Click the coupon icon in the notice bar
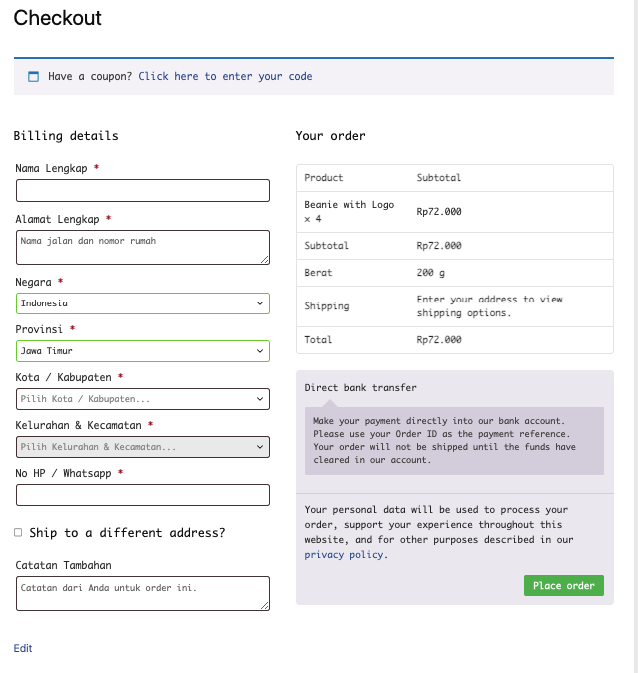The height and width of the screenshot is (673, 638). (x=33, y=77)
